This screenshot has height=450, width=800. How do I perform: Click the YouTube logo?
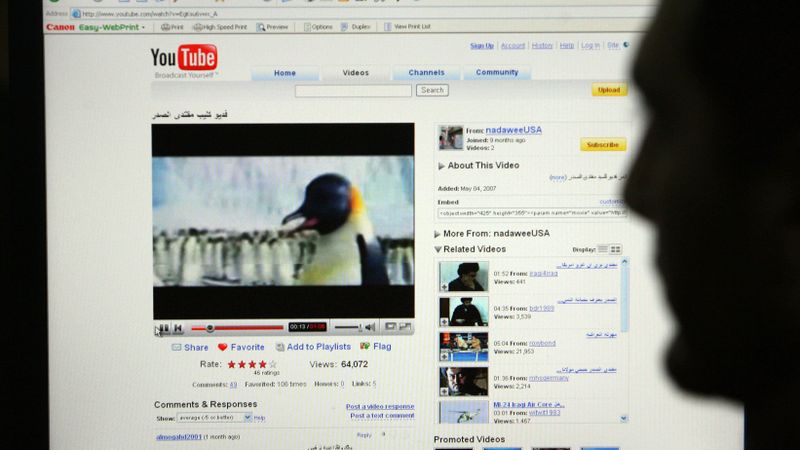tap(184, 58)
